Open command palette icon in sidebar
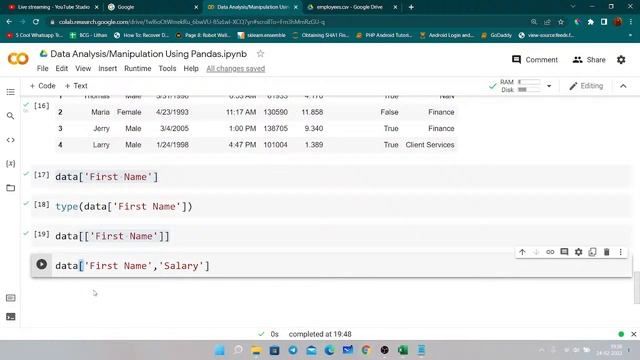Image resolution: width=640 pixels, height=360 pixels. pyautogui.click(x=11, y=298)
